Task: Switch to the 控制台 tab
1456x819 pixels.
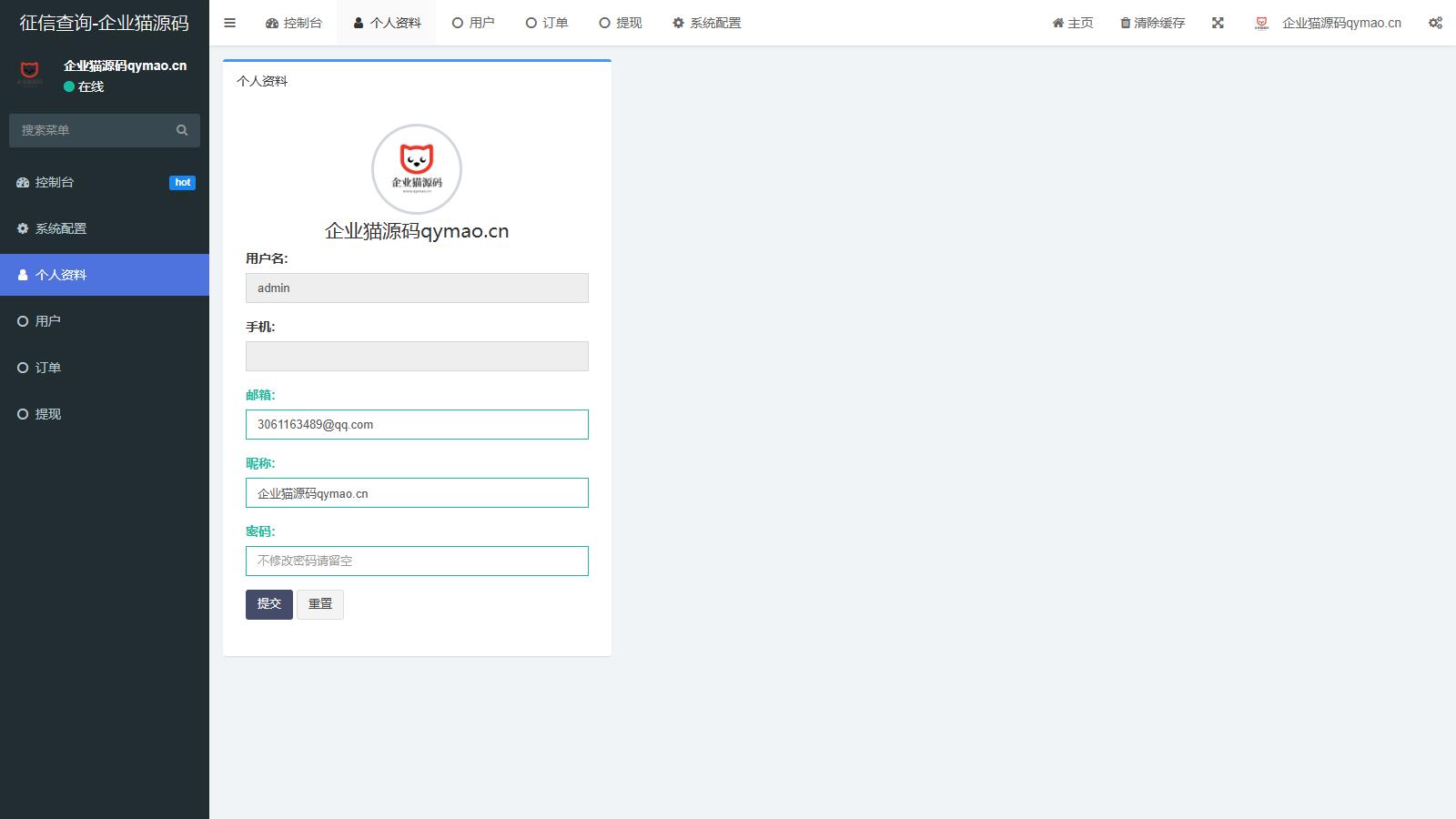Action: 294,23
